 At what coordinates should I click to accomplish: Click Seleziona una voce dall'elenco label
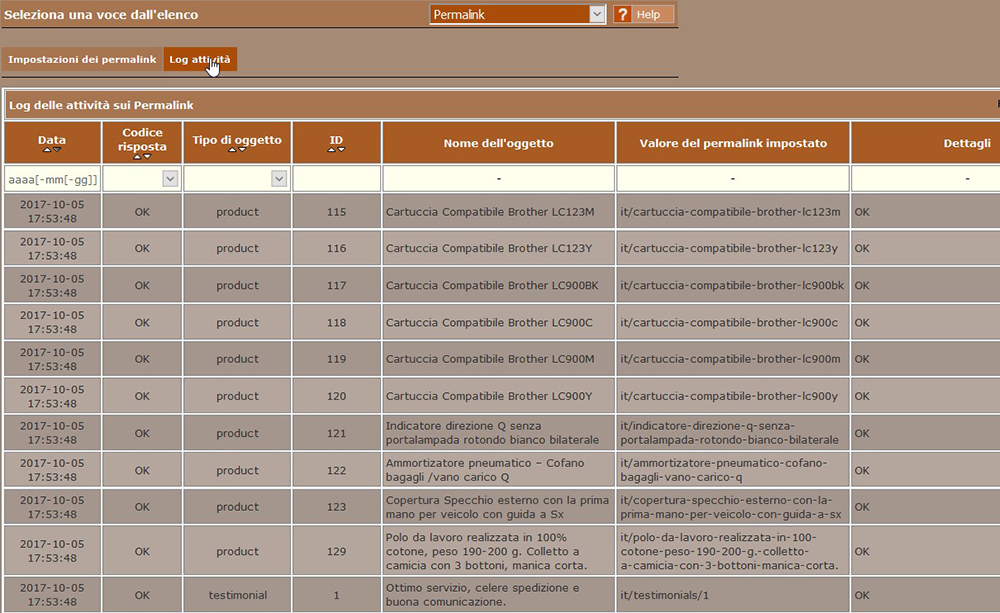click(x=101, y=14)
